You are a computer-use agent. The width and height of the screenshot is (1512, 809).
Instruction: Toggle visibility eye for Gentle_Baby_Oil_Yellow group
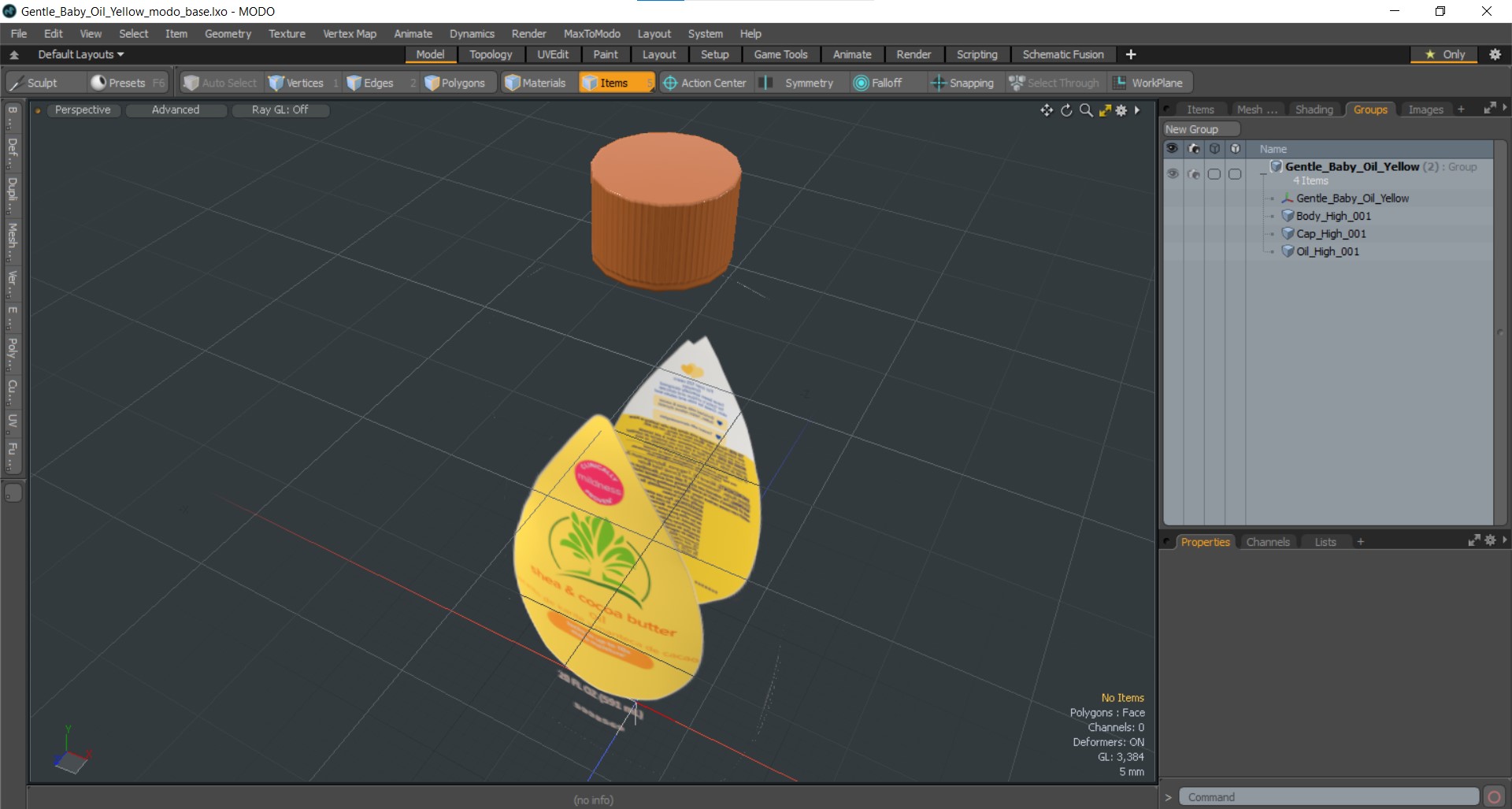tap(1173, 174)
